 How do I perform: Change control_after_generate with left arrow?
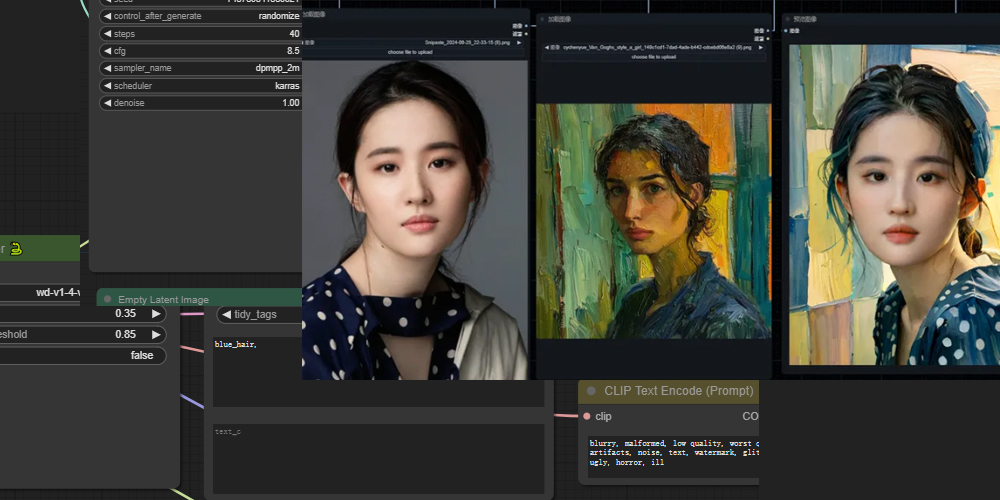click(107, 17)
